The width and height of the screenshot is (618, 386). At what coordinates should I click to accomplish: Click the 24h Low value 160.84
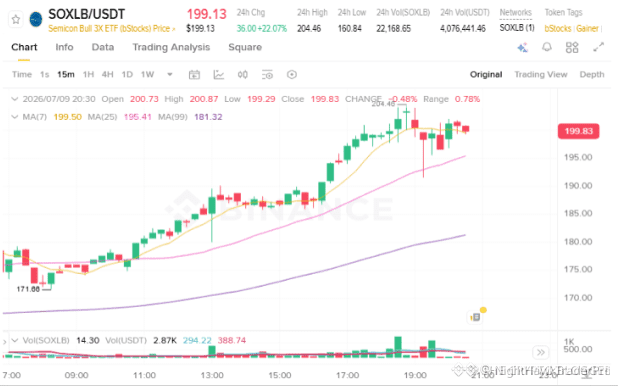(x=350, y=29)
